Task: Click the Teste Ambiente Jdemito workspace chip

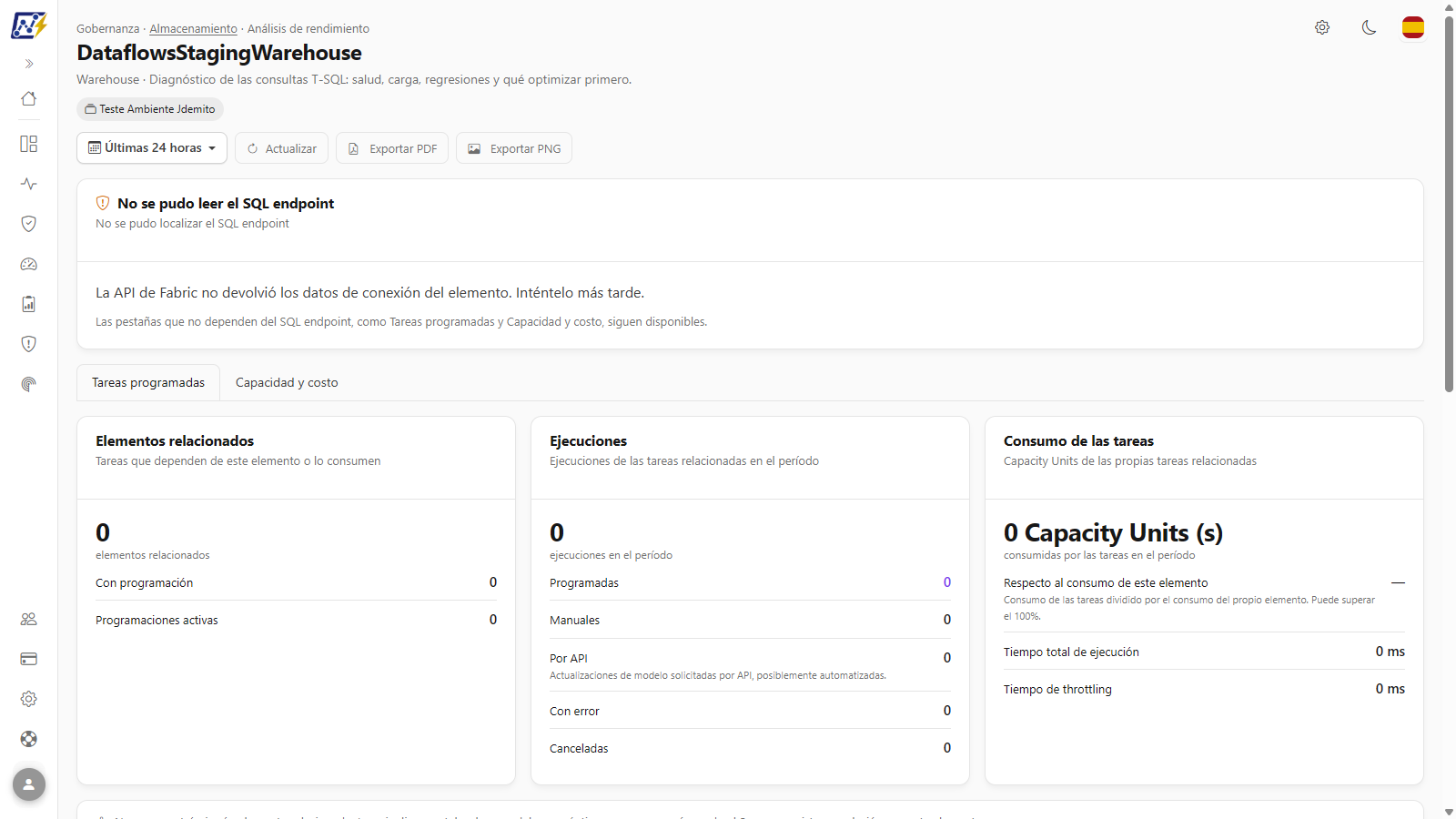Action: [150, 109]
